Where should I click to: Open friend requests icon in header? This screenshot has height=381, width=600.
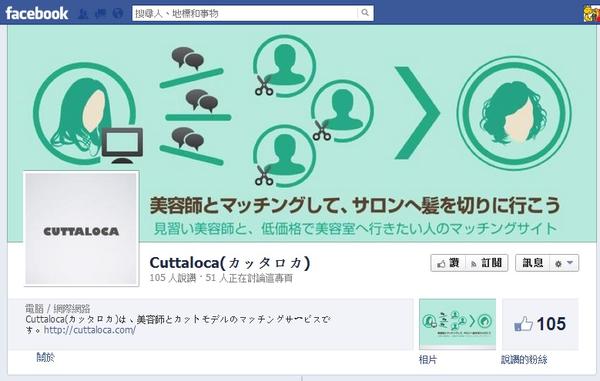[x=83, y=14]
